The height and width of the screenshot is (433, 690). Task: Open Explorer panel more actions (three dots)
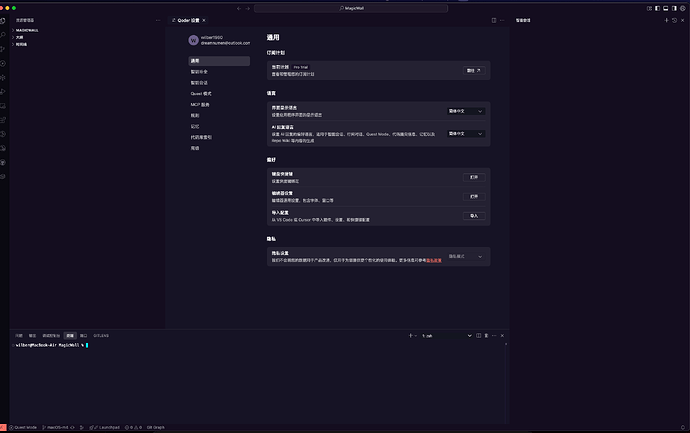[158, 20]
